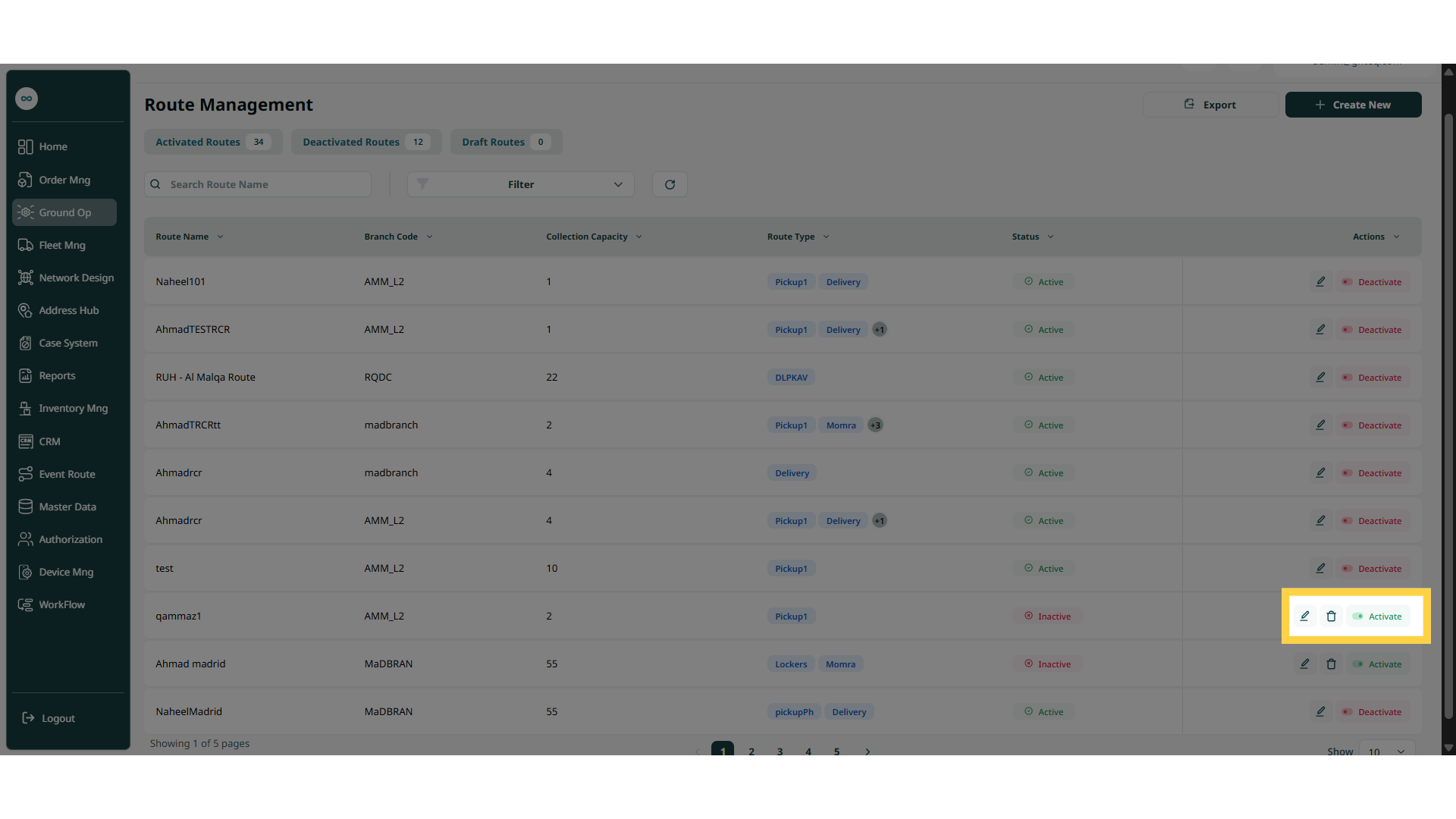Image resolution: width=1456 pixels, height=819 pixels.
Task: Go to page 2 of routes
Action: pos(752,751)
